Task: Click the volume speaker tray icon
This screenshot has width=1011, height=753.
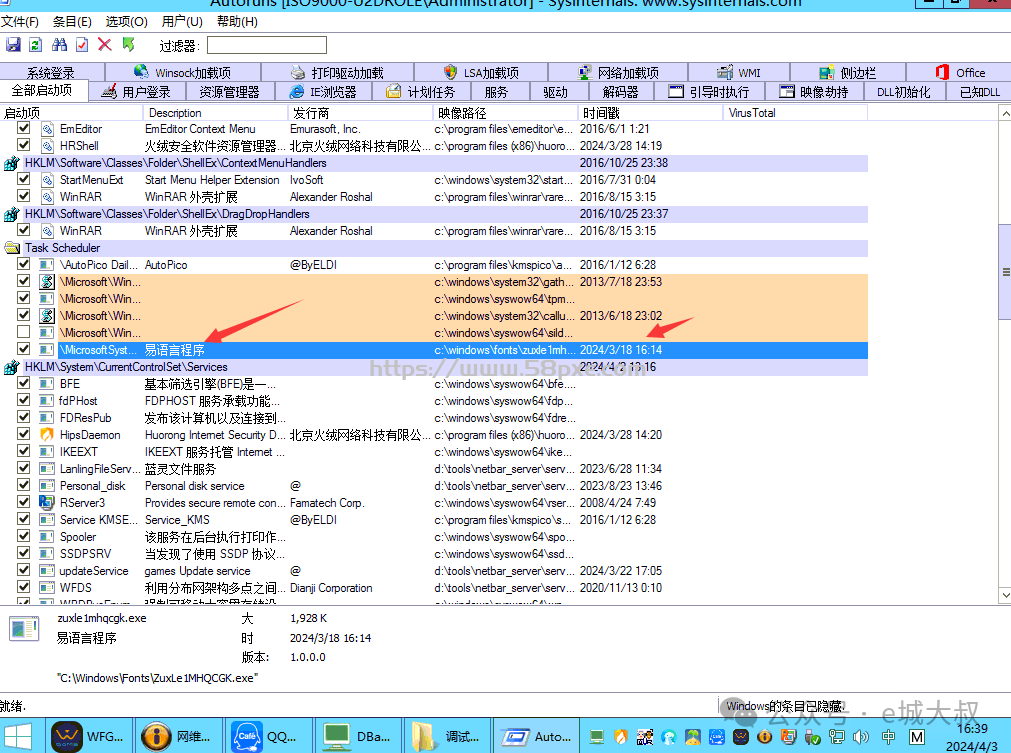Action: point(860,736)
